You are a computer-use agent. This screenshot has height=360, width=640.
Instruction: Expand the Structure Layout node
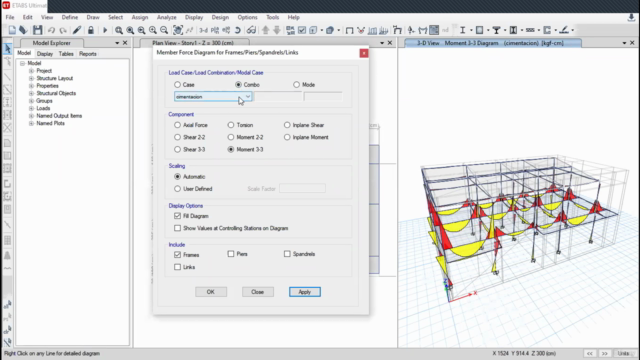(x=31, y=78)
